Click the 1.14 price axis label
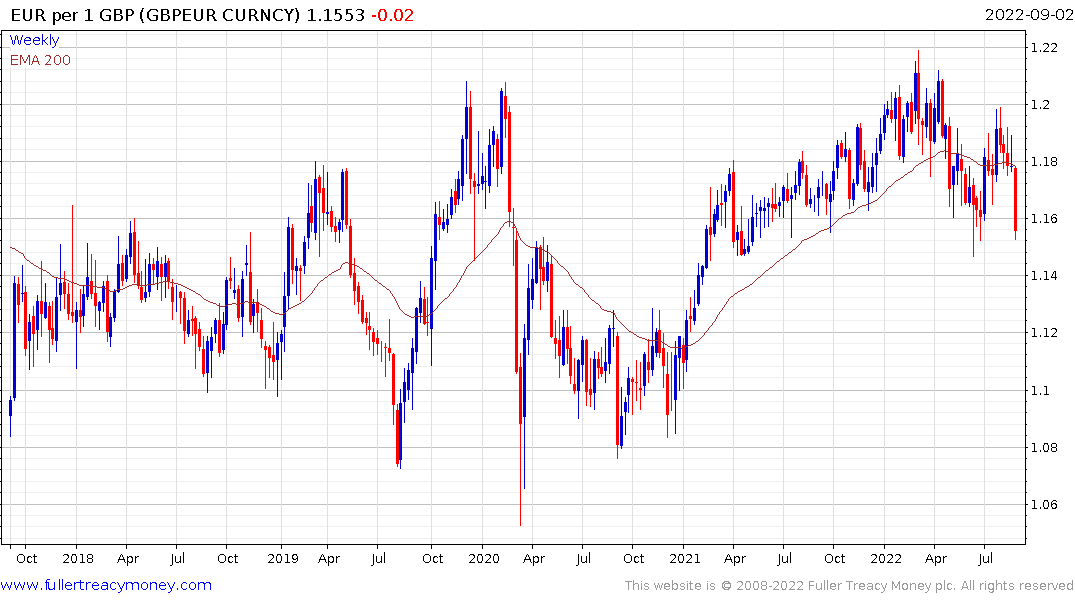This screenshot has width=1075, height=600. [x=1044, y=276]
